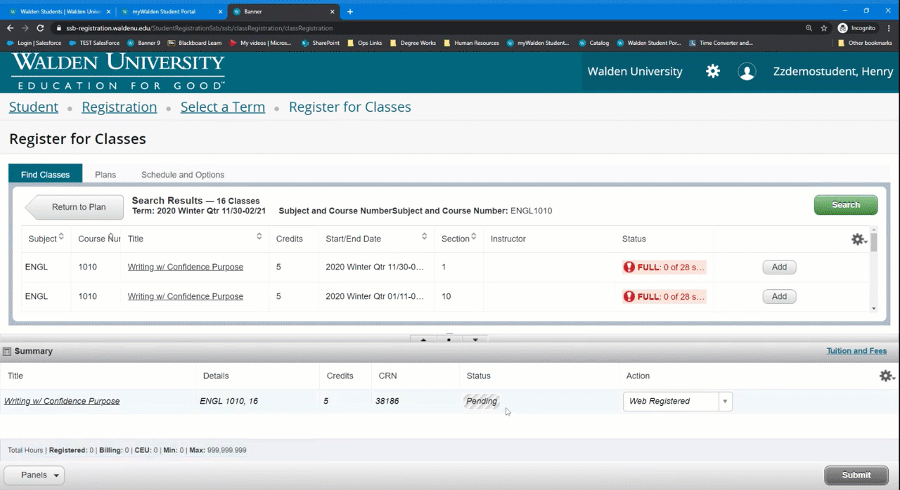
Task: Click panel divider down arrow
Action: click(475, 340)
